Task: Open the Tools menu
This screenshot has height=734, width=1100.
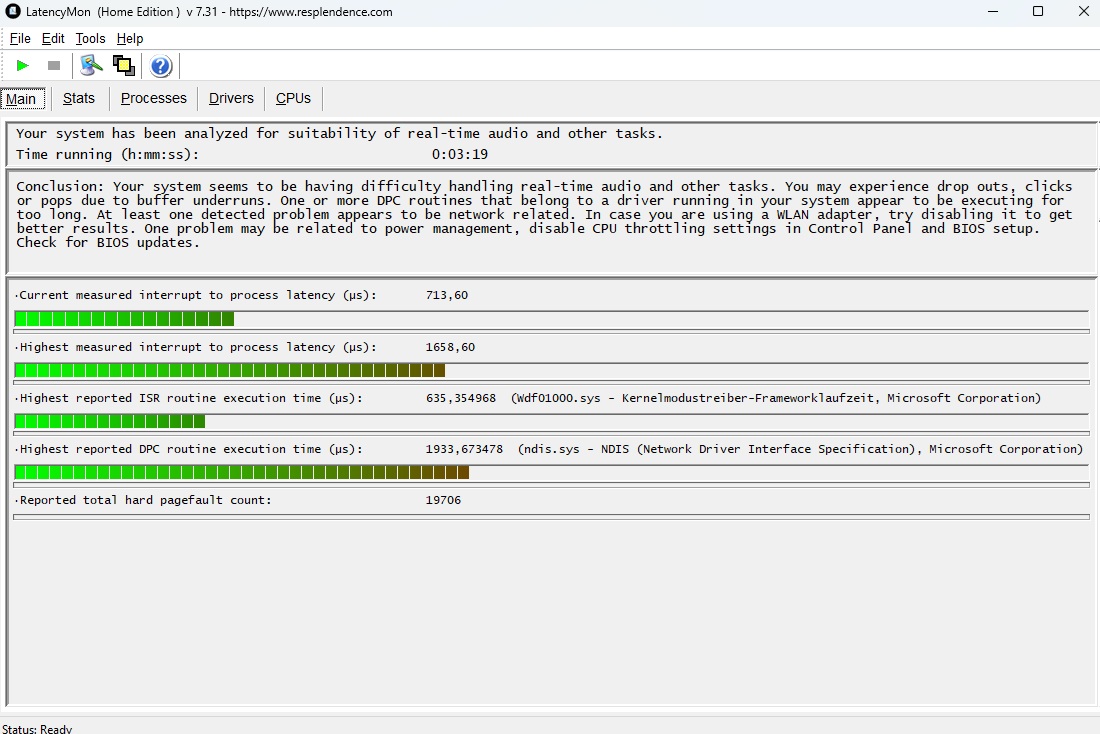Action: (90, 38)
